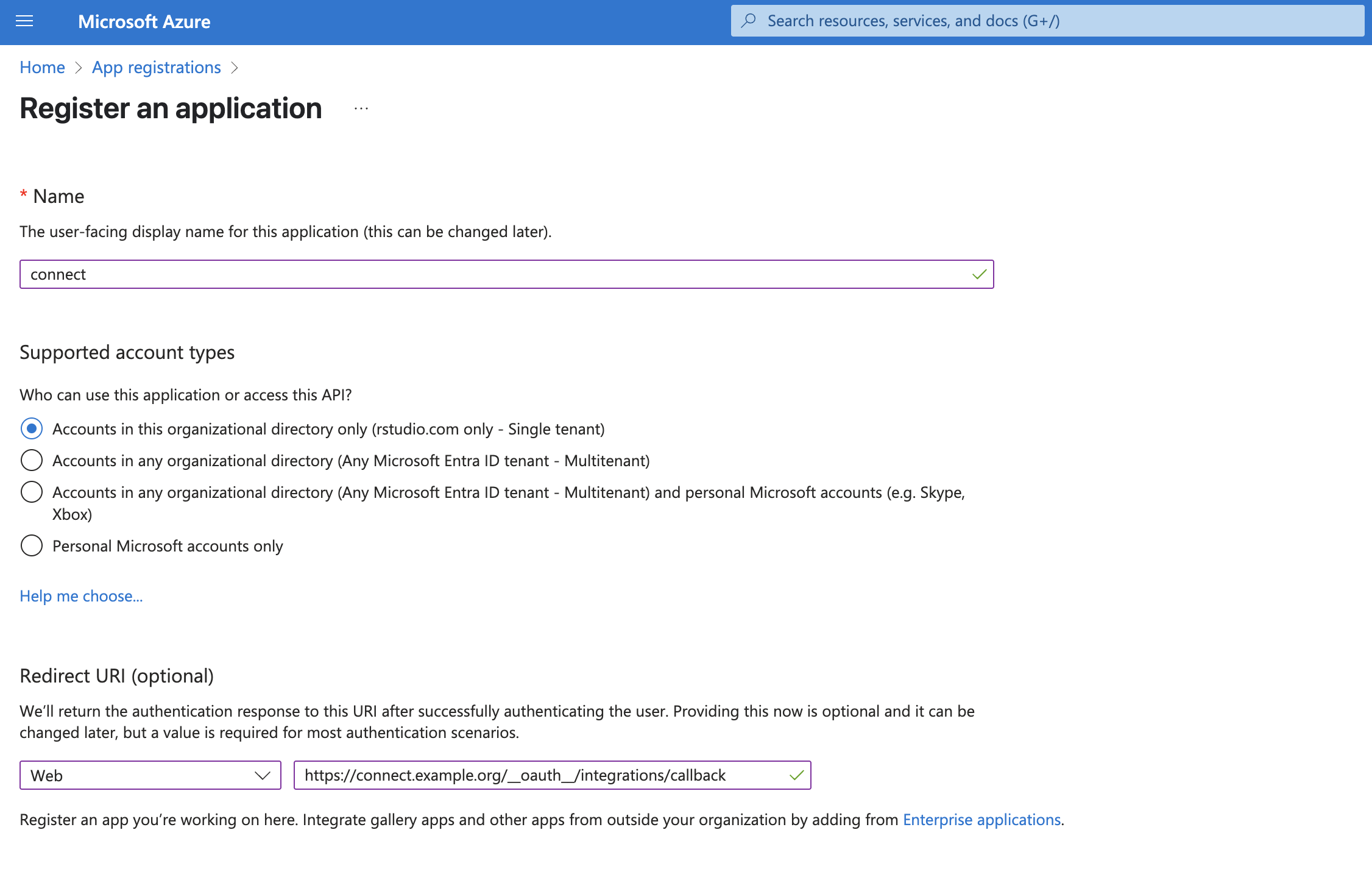1372x869 pixels.
Task: Select Personal Microsoft accounts only option
Action: click(x=32, y=545)
